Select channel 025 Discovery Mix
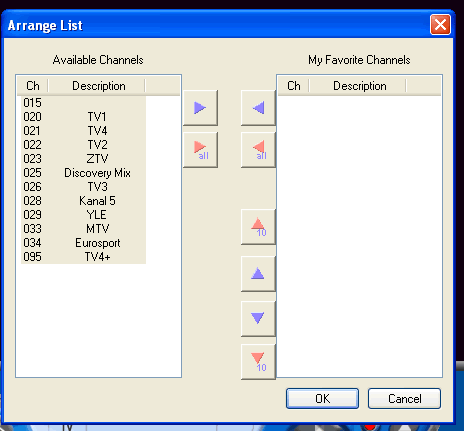The width and height of the screenshot is (464, 431). click(83, 173)
